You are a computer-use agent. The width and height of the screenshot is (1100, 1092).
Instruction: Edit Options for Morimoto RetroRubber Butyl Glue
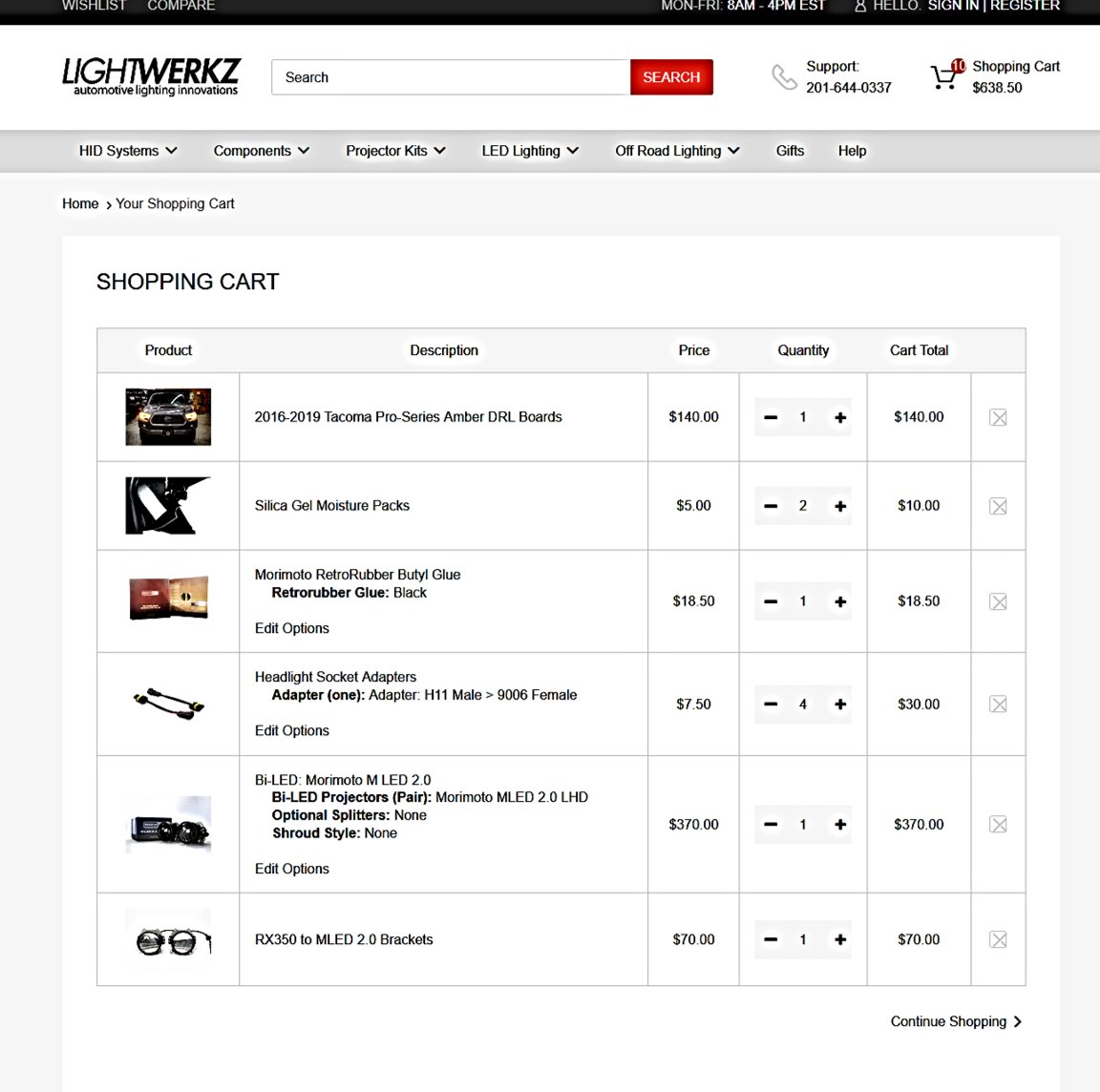coord(292,628)
